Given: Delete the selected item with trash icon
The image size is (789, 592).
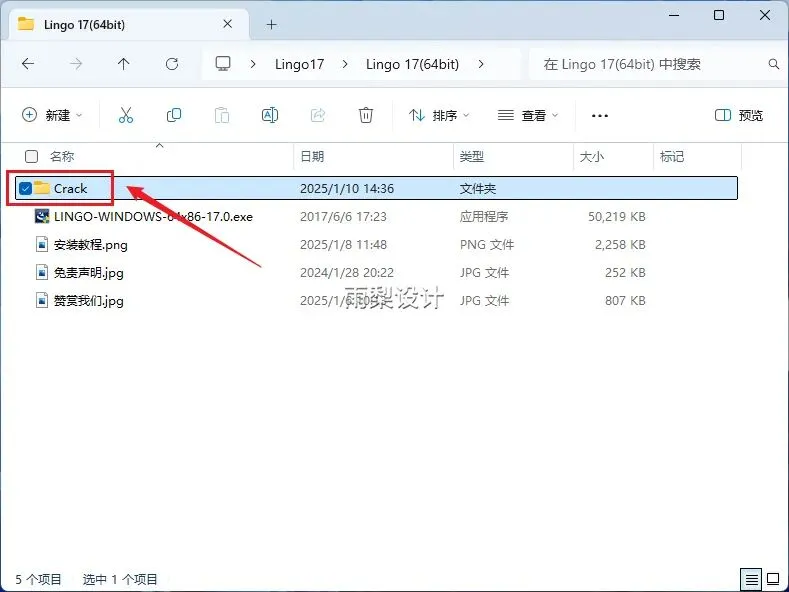Looking at the screenshot, I should click(x=366, y=115).
